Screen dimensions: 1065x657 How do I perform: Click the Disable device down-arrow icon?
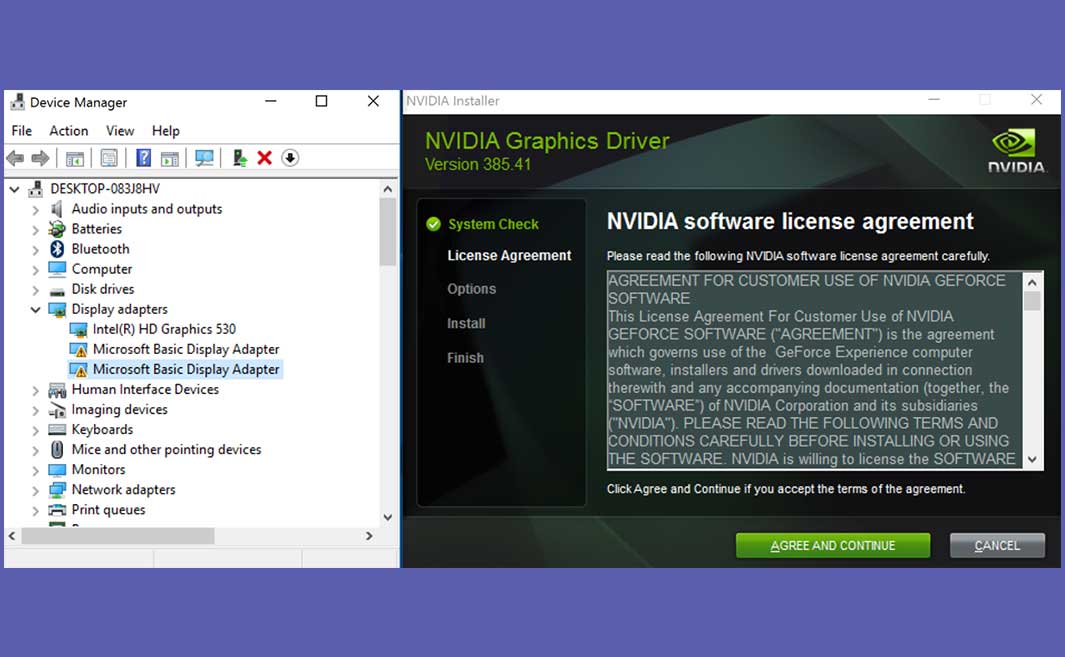pos(290,157)
